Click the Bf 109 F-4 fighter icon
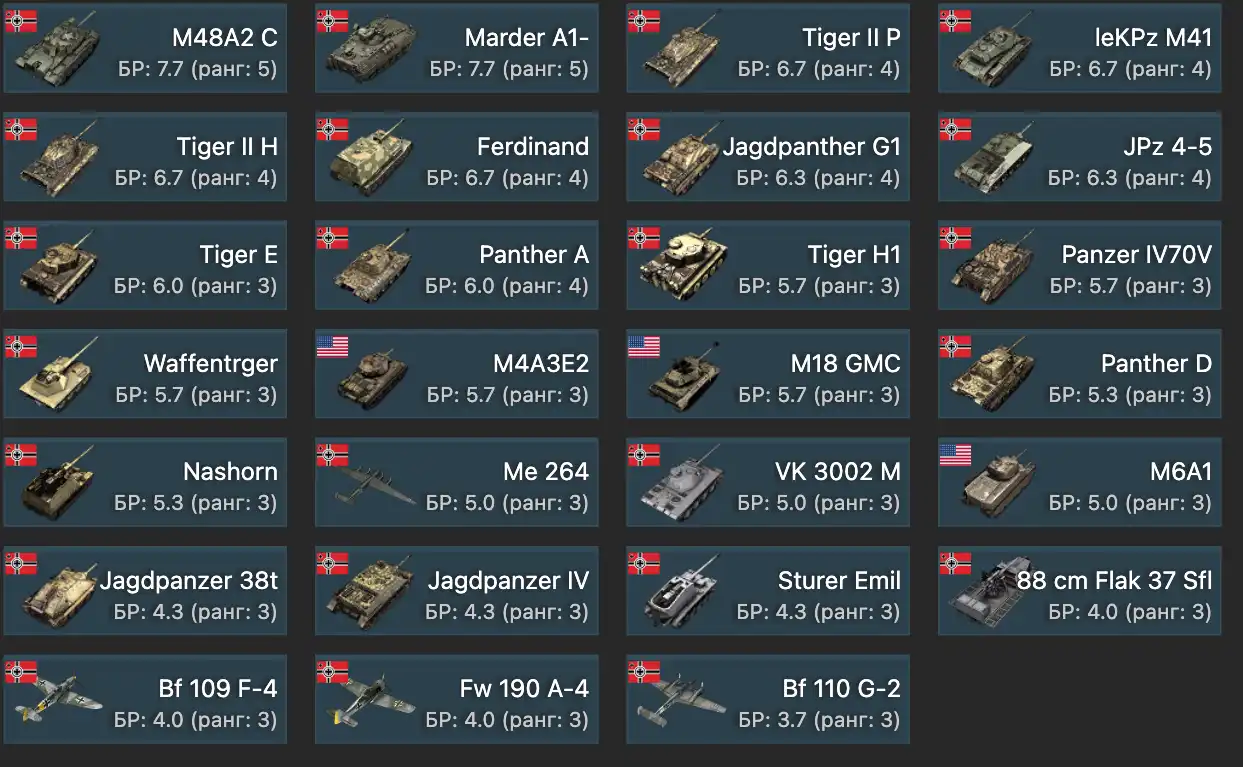This screenshot has height=767, width=1243. (x=60, y=700)
